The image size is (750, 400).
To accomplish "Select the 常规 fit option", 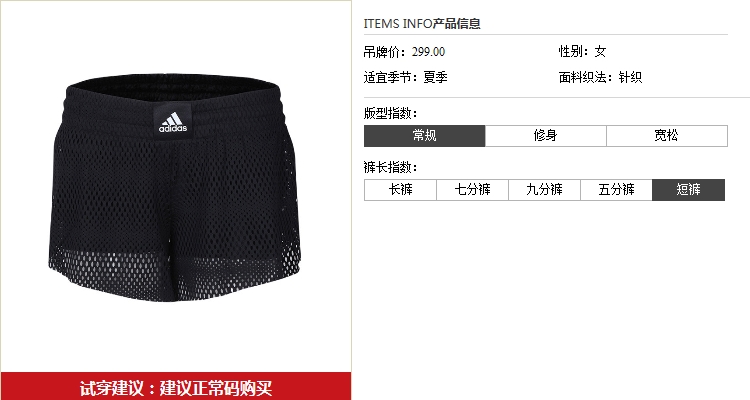I will click(424, 136).
